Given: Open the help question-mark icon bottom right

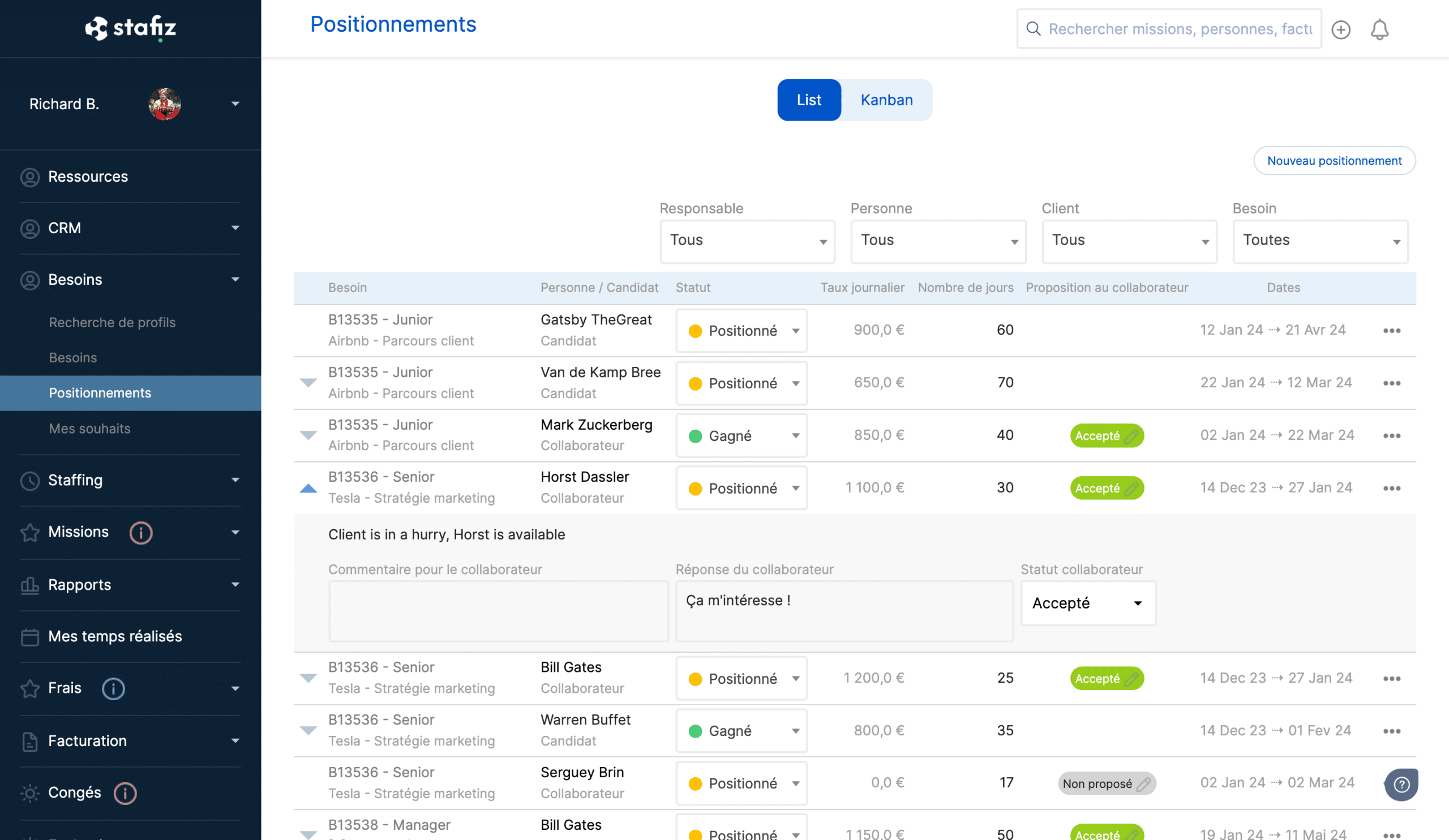Looking at the screenshot, I should click(1401, 784).
